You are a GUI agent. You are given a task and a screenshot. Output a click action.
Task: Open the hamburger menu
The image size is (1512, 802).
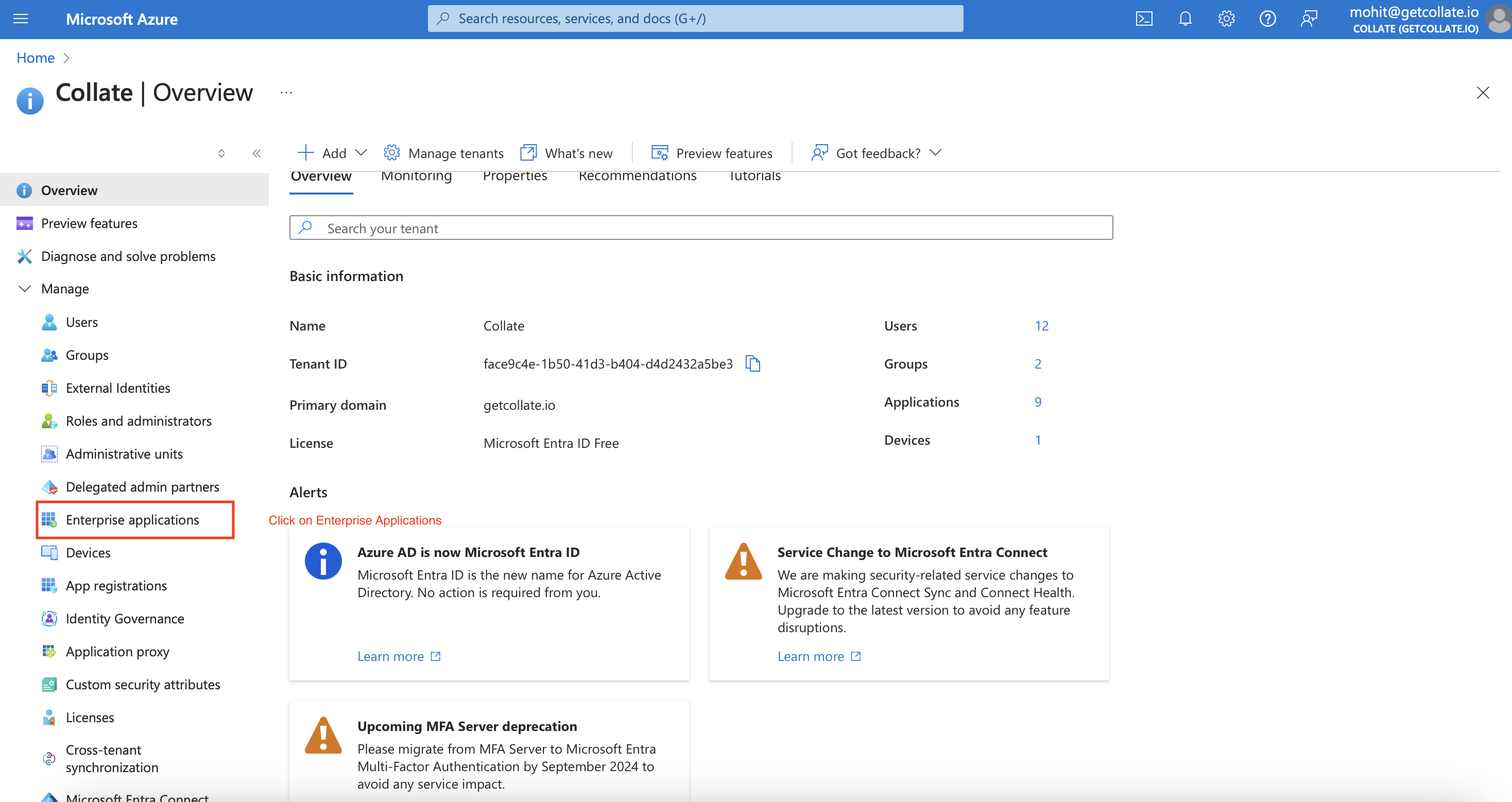pyautogui.click(x=21, y=18)
